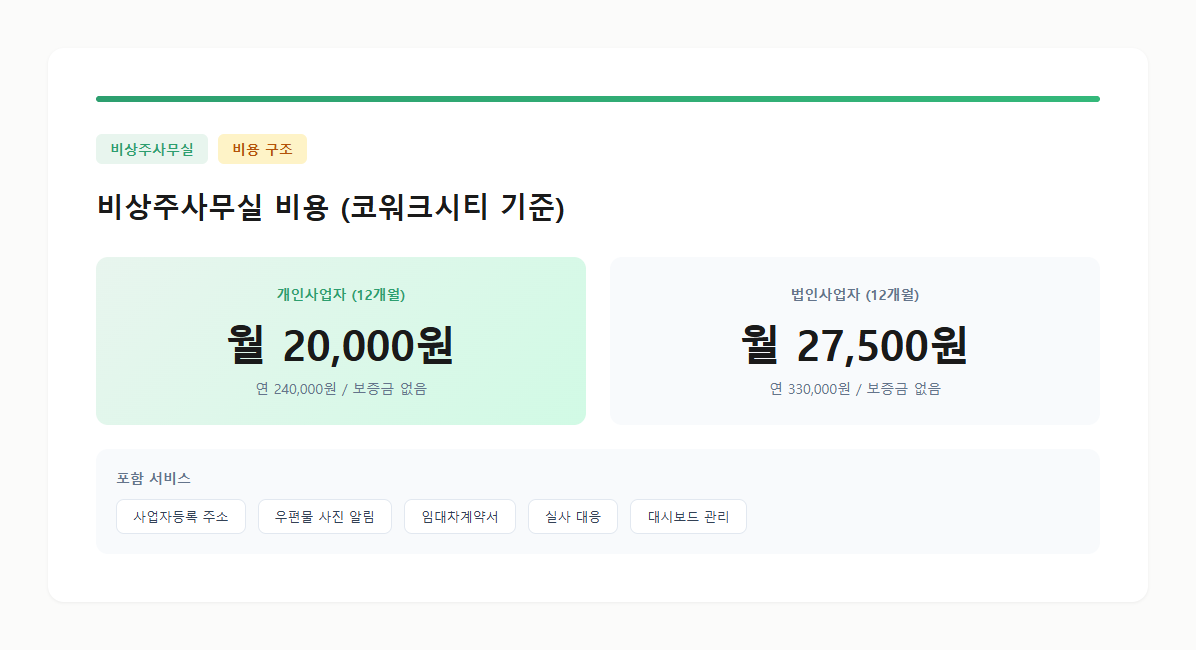Screen dimensions: 1196x650
Task: Click the 비용 구조 tag
Action: tap(262, 148)
